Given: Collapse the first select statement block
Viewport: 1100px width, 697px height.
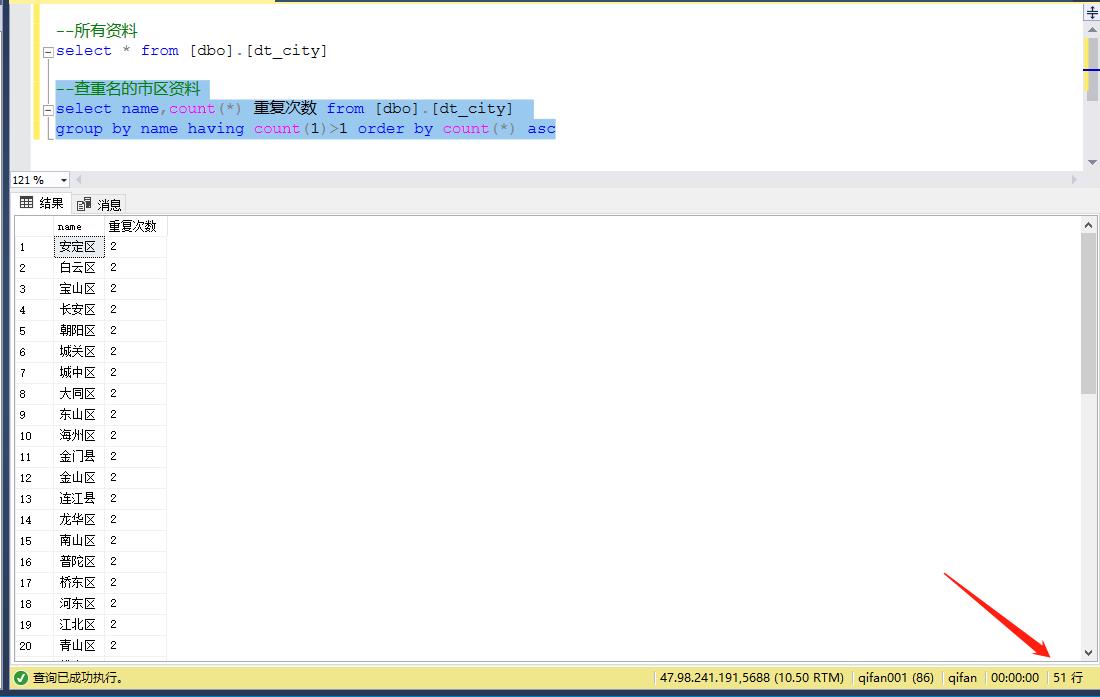Looking at the screenshot, I should pos(47,52).
